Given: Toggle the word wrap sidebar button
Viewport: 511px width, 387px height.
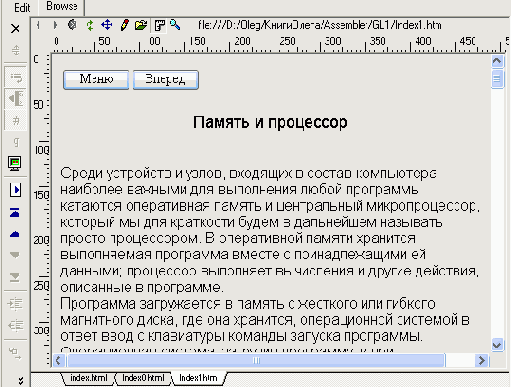Looking at the screenshot, I should (x=15, y=78).
